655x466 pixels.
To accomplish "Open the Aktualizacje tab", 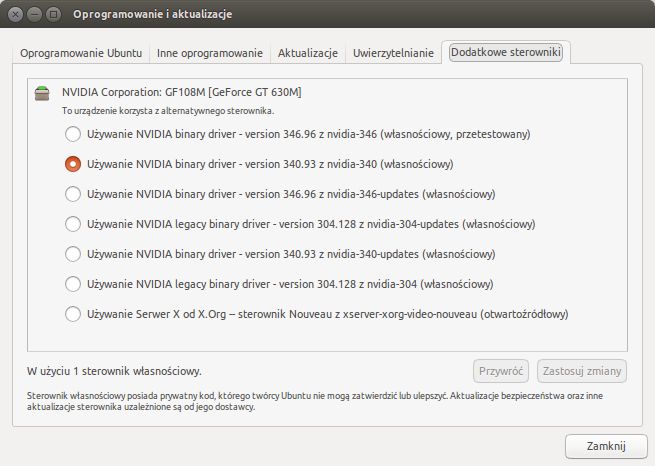I will pos(308,53).
